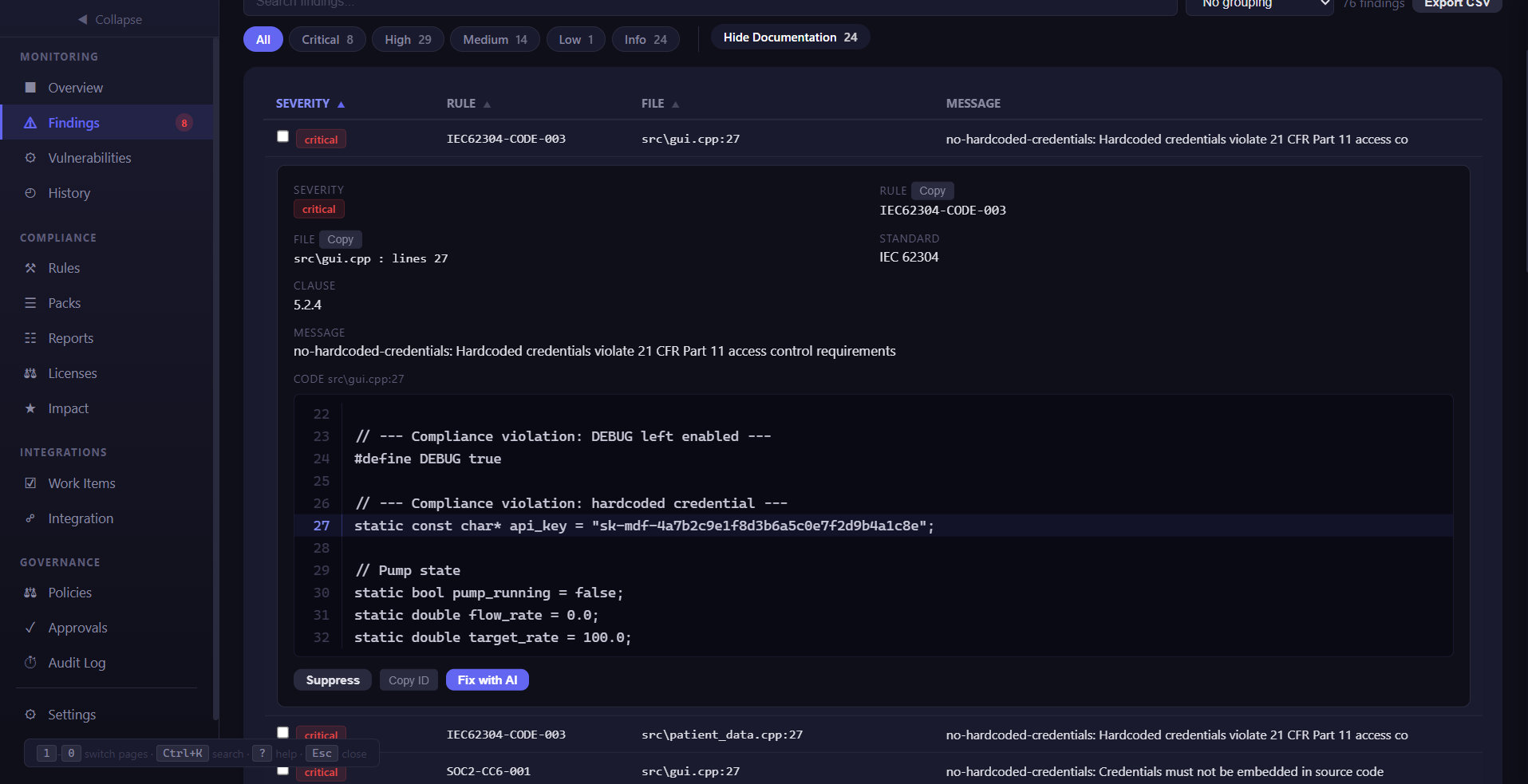
Task: Switch to the Critical severity filter
Action: [x=326, y=38]
